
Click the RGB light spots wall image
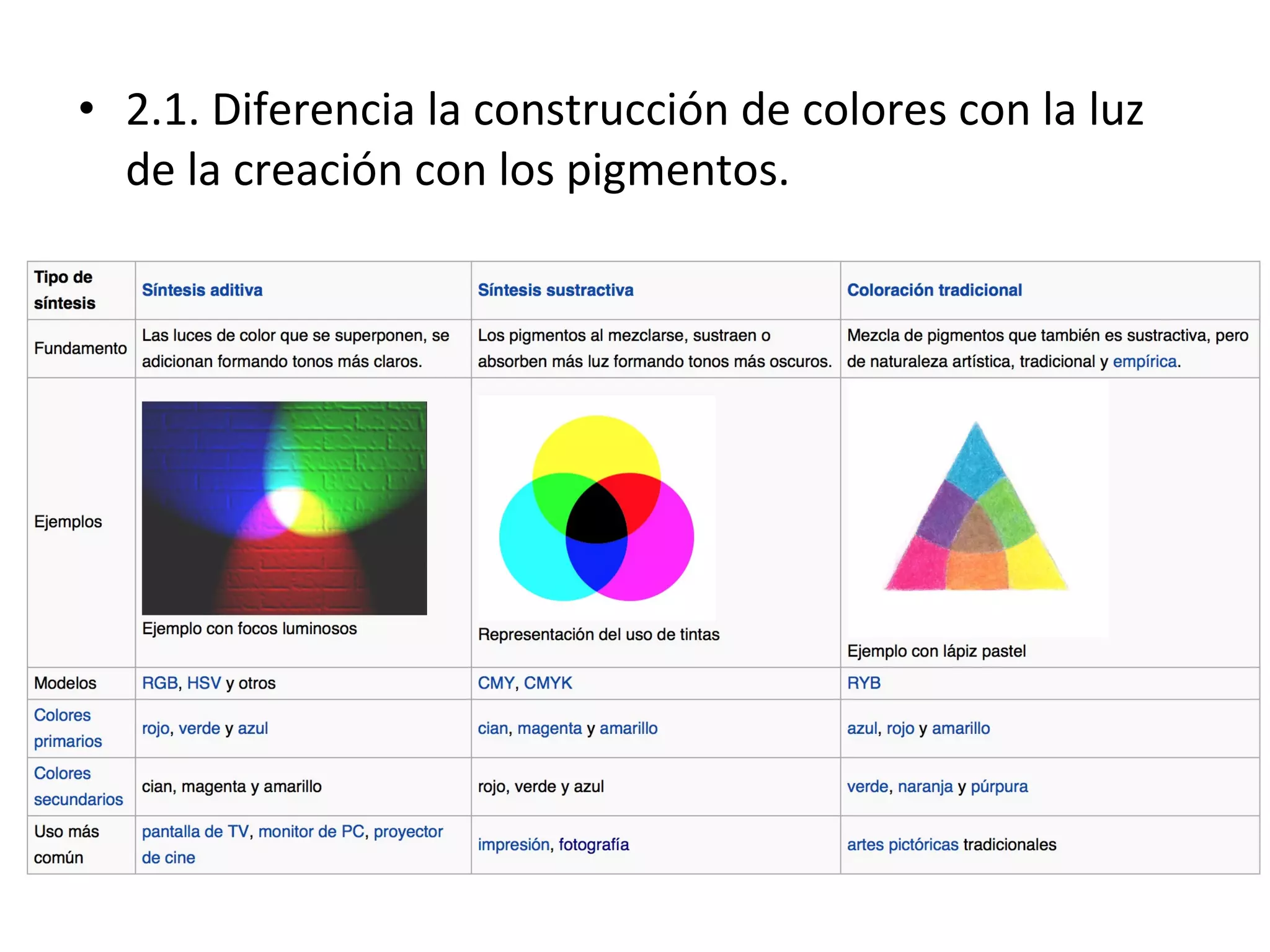284,508
